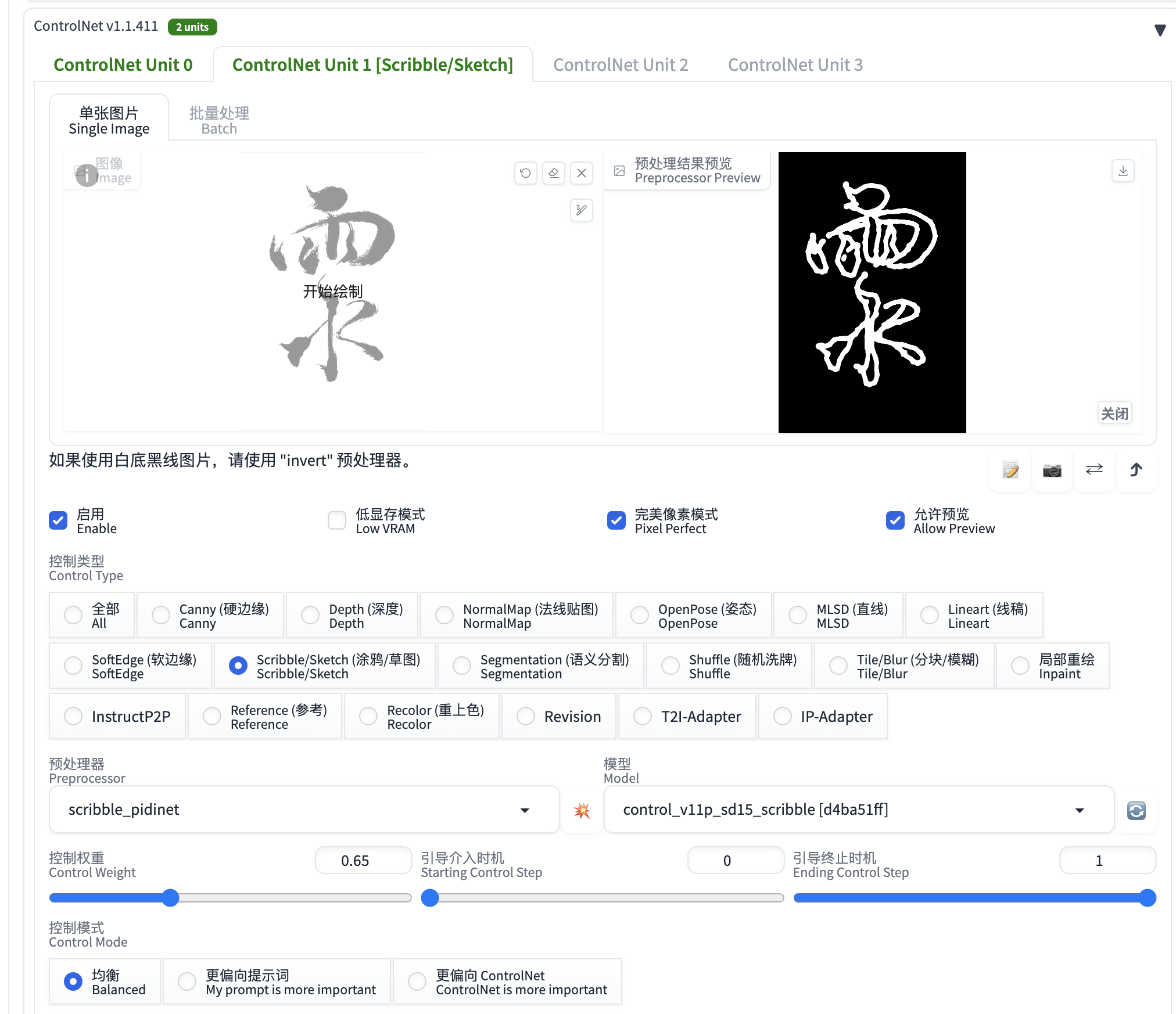This screenshot has width=1176, height=1014.
Task: Open ControlNet Unit 3 tab
Action: pos(795,64)
